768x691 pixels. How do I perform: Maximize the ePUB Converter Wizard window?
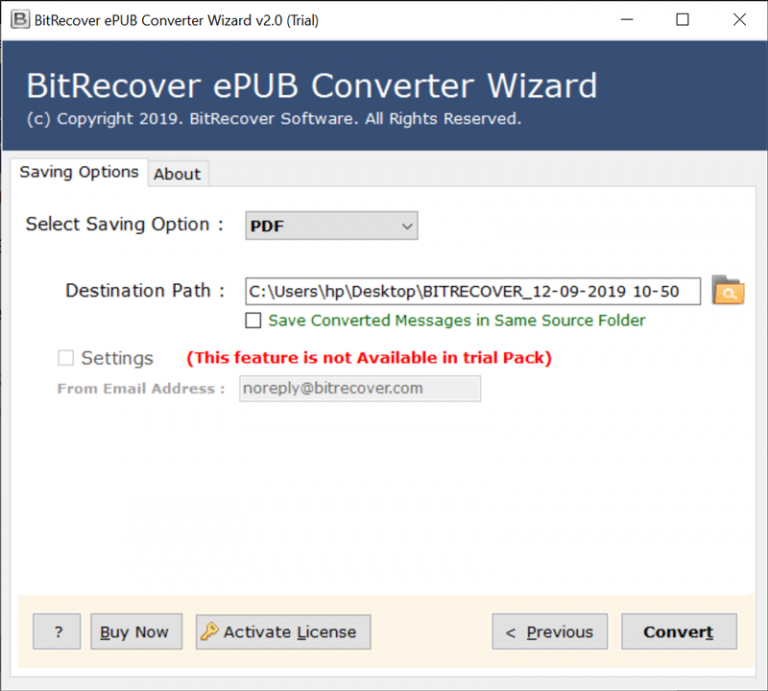682,20
